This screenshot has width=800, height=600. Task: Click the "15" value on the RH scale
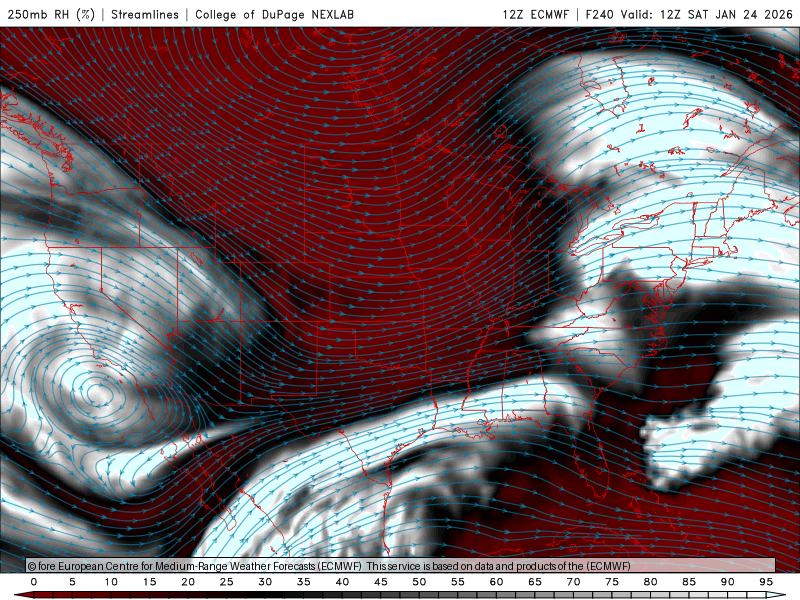pos(149,582)
